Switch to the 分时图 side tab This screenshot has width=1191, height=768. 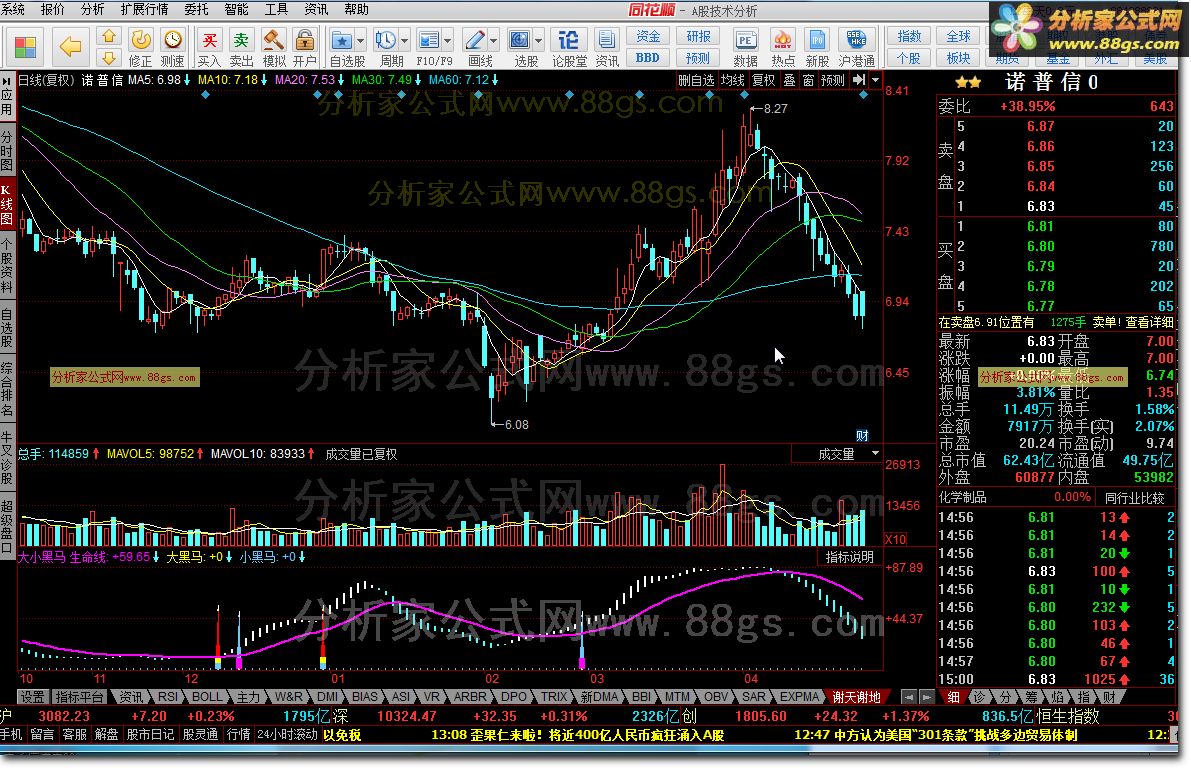7,150
